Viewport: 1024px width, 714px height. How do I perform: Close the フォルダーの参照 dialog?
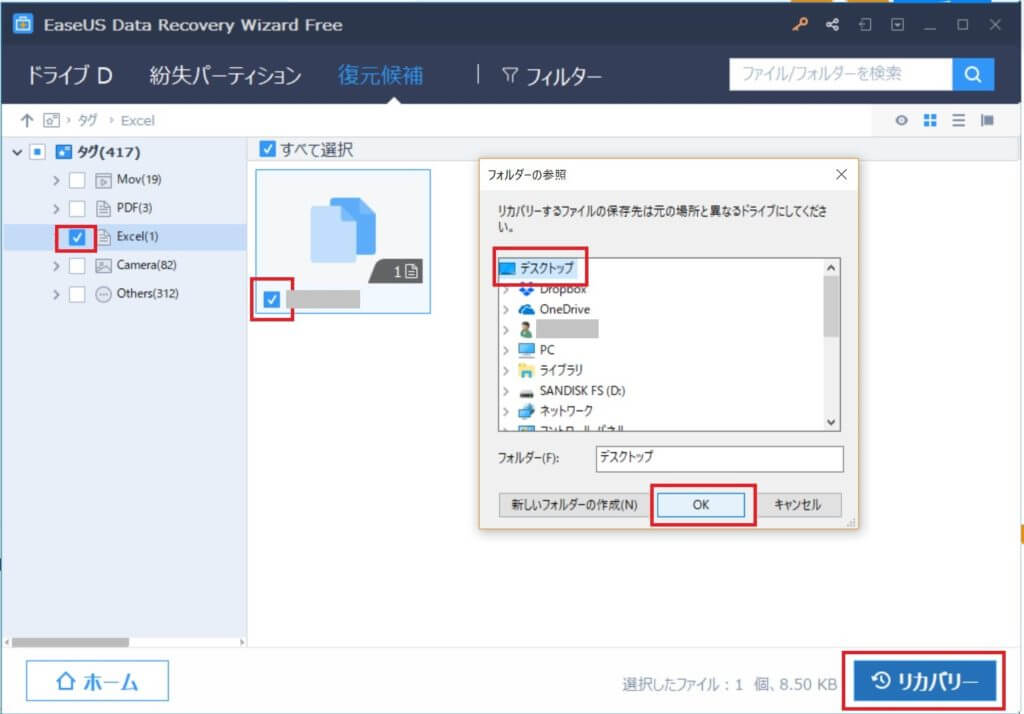pyautogui.click(x=841, y=174)
